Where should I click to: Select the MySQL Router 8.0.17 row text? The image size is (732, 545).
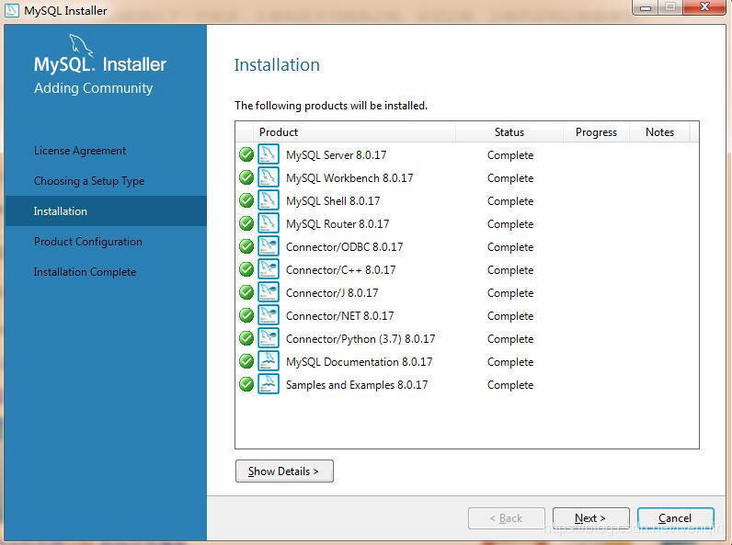pos(338,224)
